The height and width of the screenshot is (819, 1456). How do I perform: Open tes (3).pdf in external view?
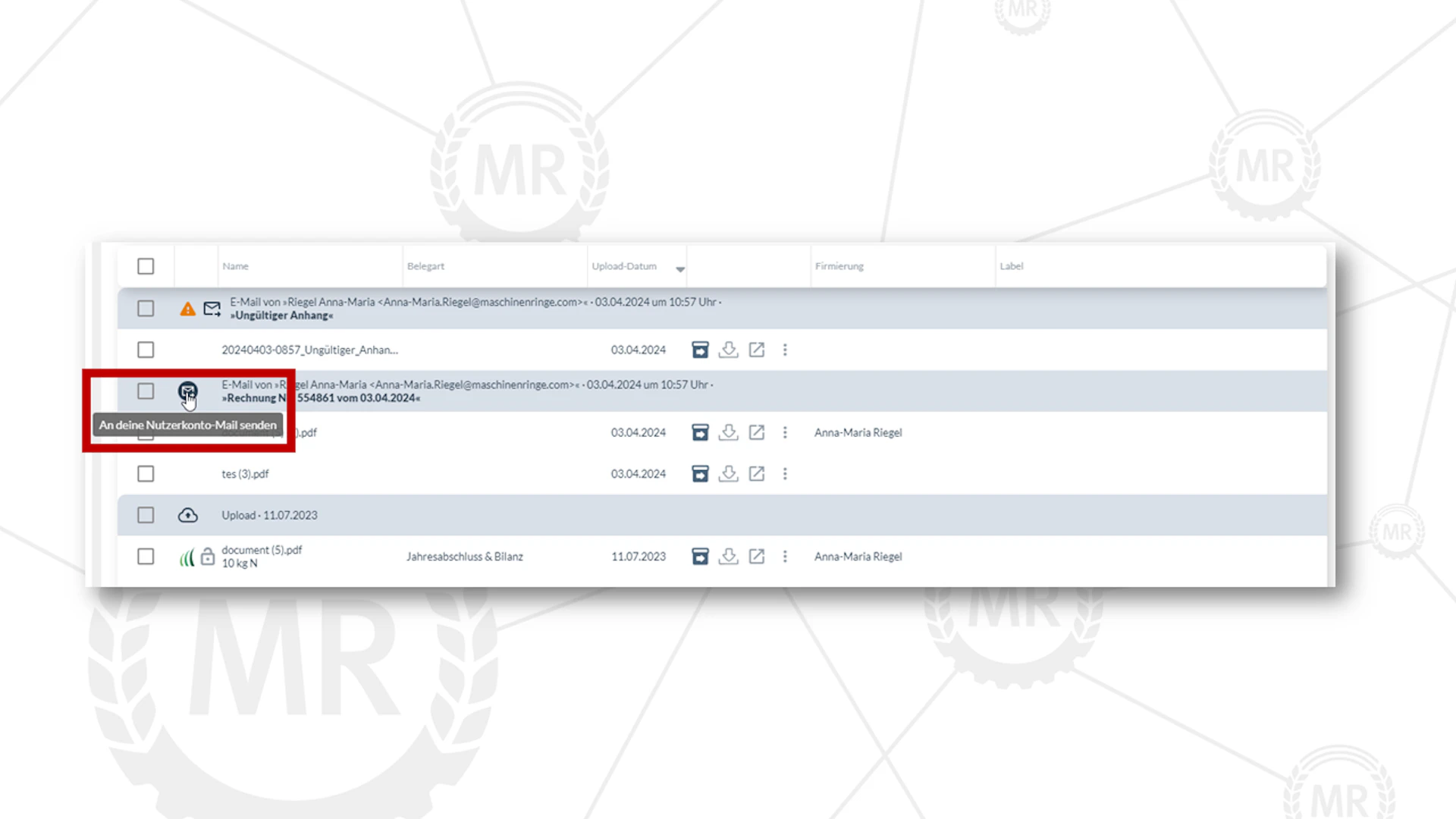757,474
